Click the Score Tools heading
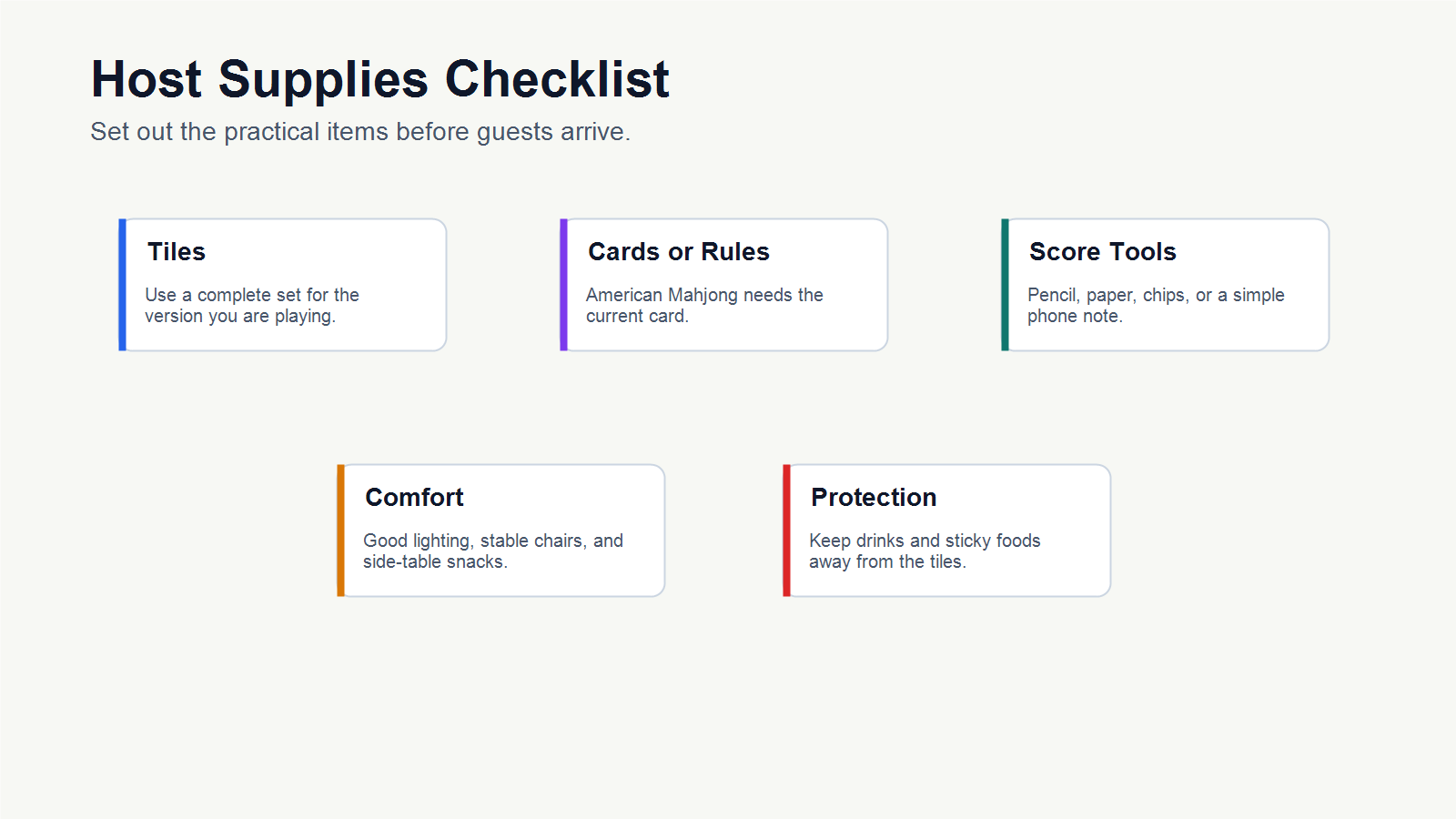Screen dimensions: 1456x819 (1103, 252)
